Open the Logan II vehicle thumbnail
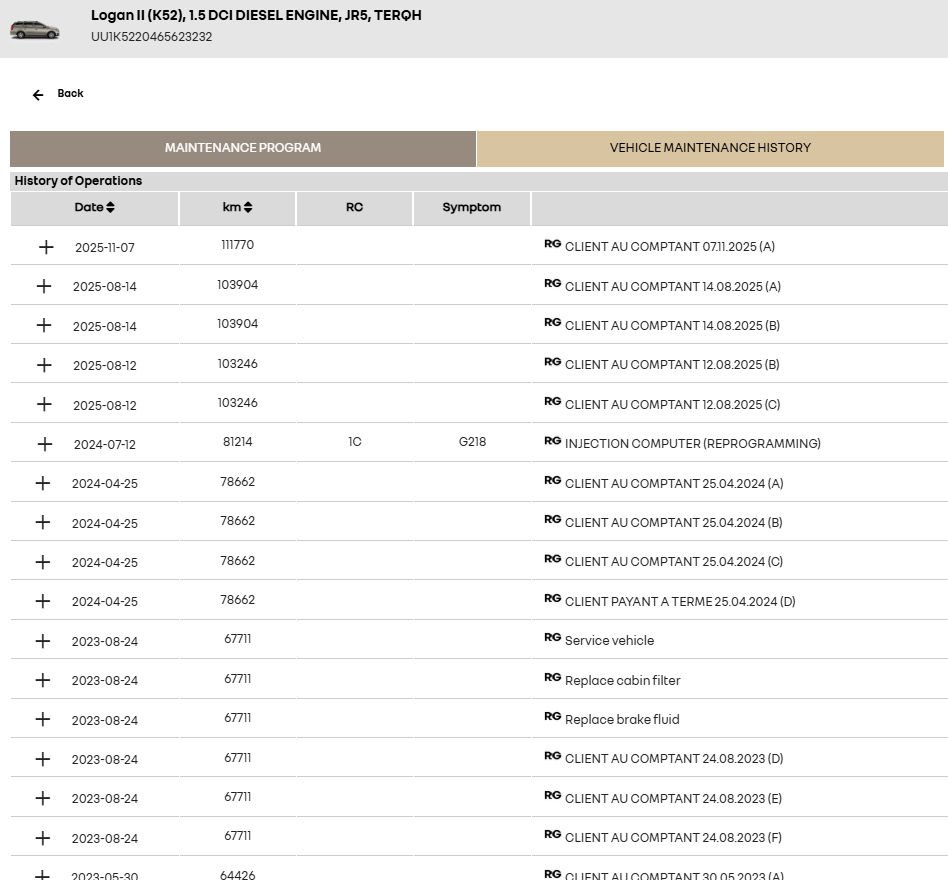This screenshot has width=948, height=880. pyautogui.click(x=35, y=29)
